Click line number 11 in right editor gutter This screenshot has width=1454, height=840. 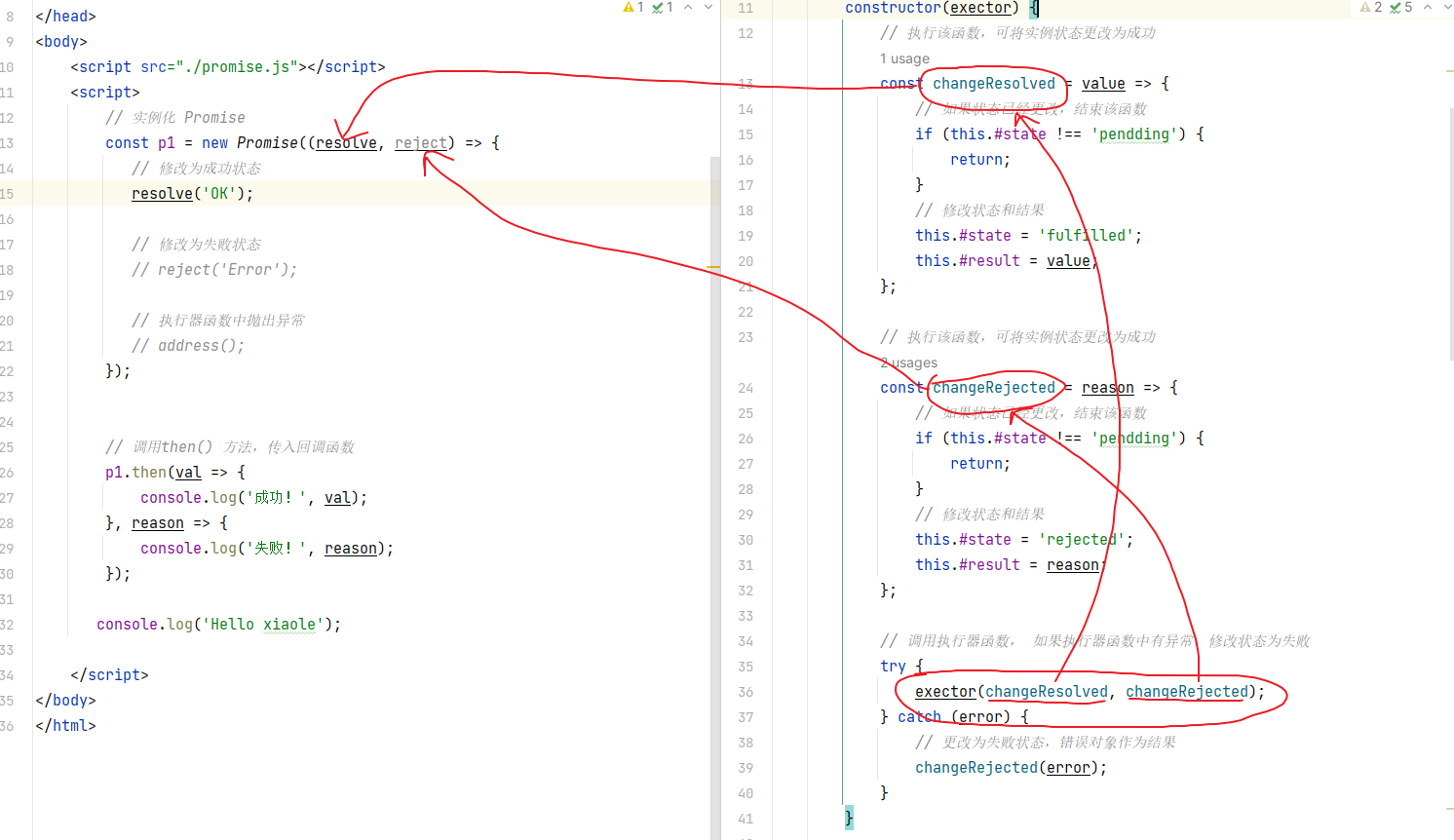(x=746, y=8)
